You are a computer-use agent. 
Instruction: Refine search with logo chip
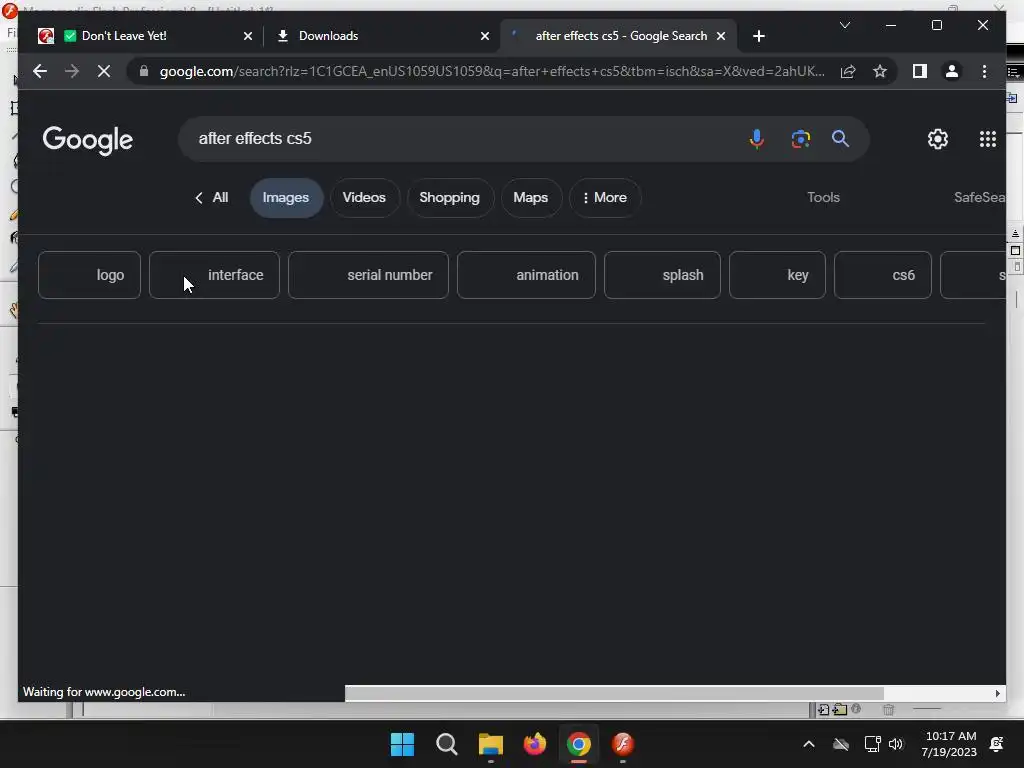[x=89, y=275]
